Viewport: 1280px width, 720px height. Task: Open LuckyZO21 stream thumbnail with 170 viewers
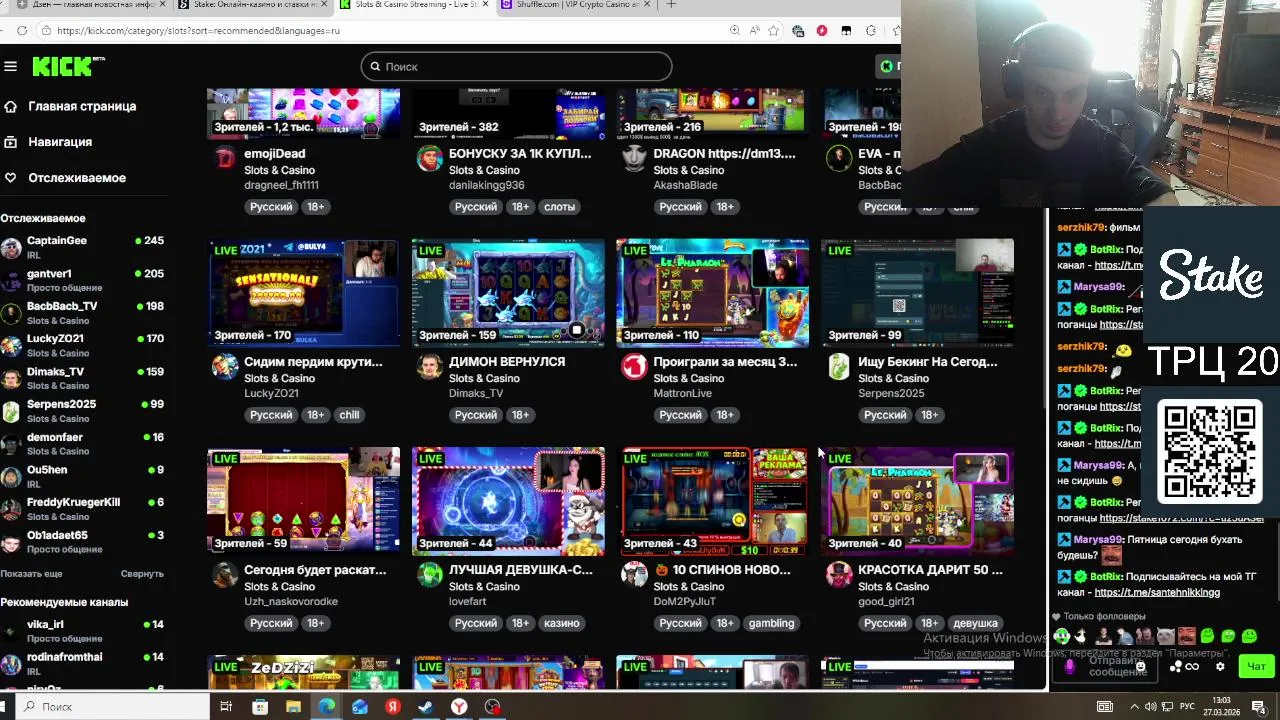point(303,293)
